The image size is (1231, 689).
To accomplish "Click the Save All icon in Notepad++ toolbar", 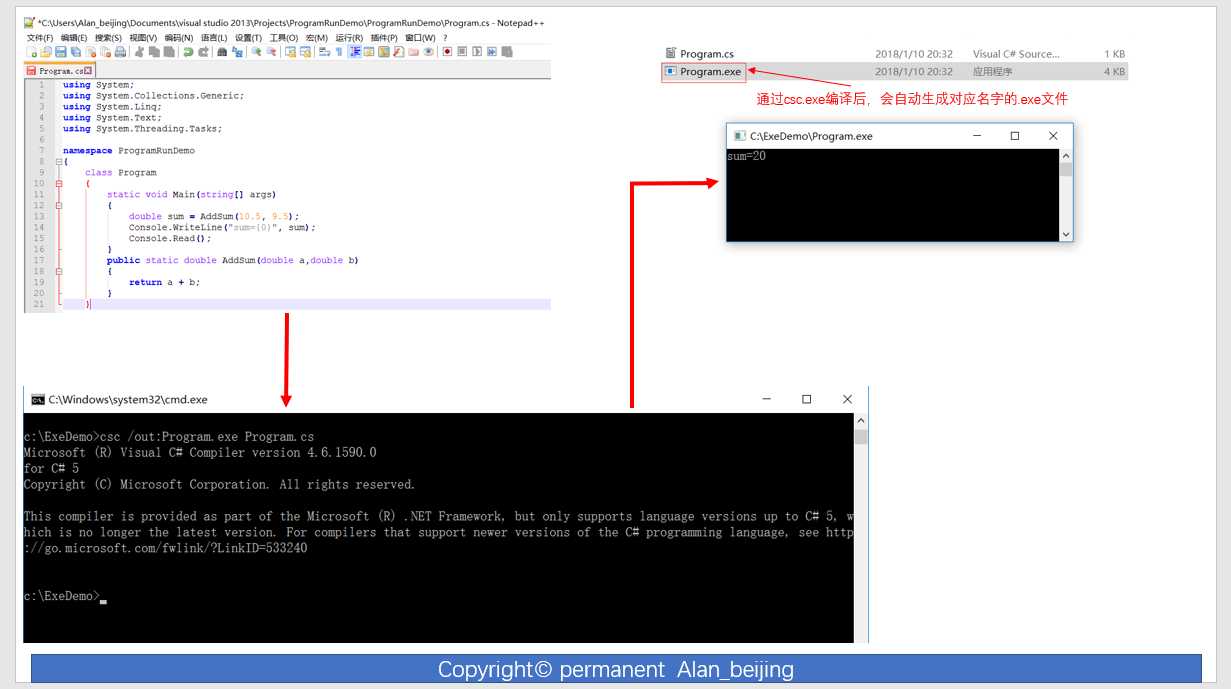I will (x=75, y=51).
